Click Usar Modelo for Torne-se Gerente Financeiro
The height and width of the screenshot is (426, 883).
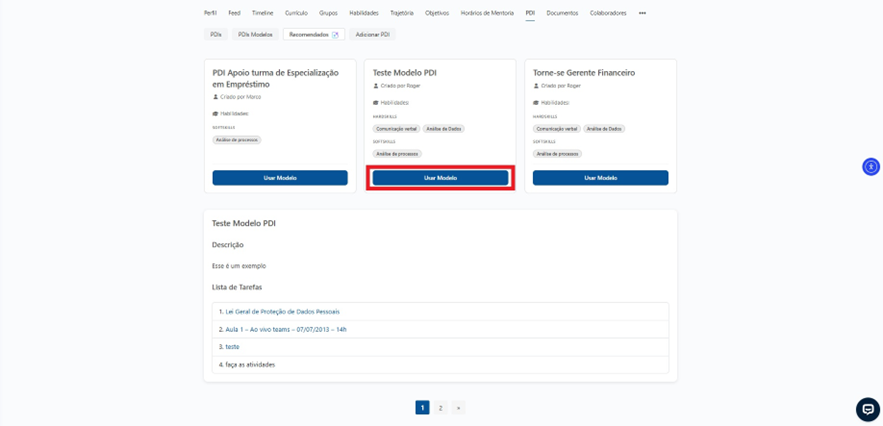pyautogui.click(x=600, y=178)
